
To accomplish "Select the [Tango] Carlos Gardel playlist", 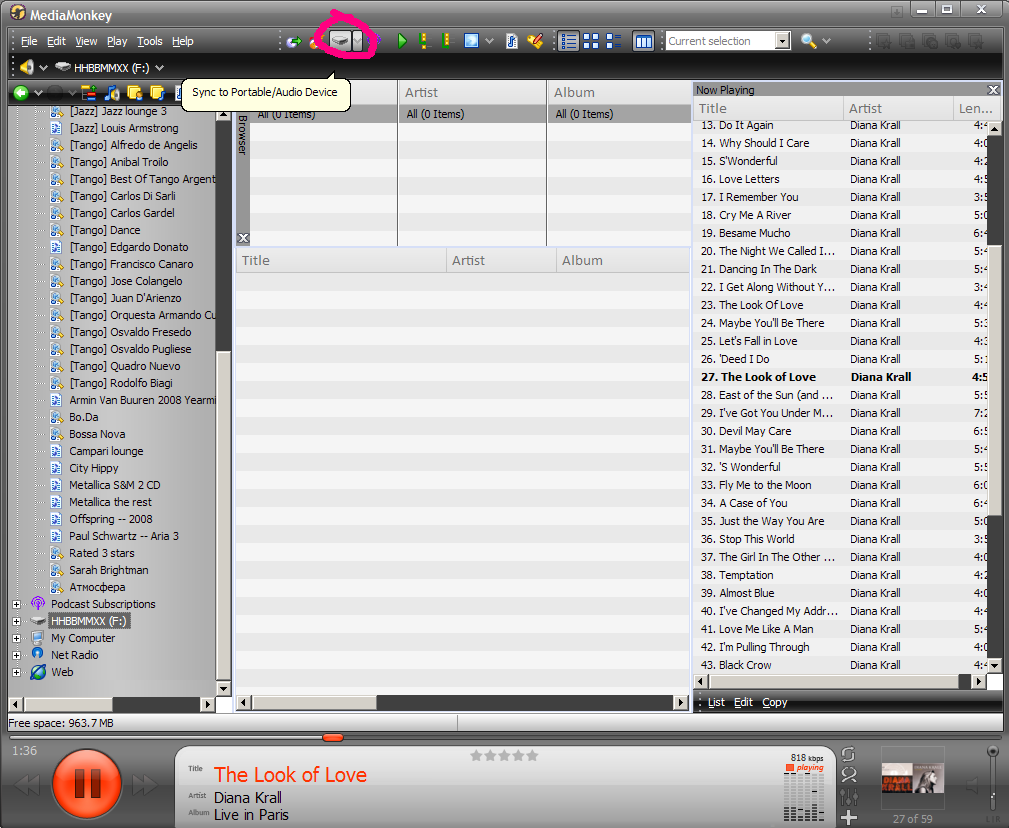I will (122, 213).
